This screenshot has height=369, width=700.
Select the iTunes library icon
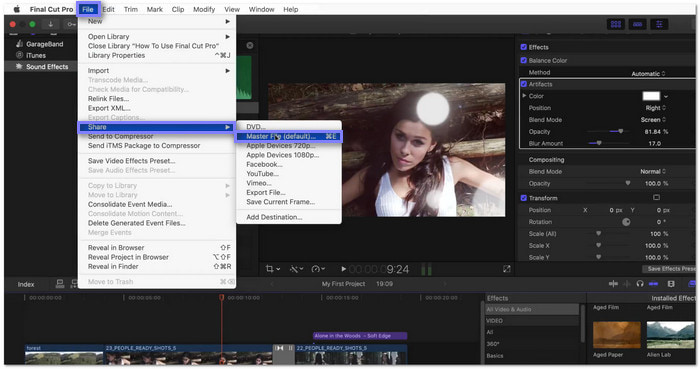pyautogui.click(x=19, y=55)
